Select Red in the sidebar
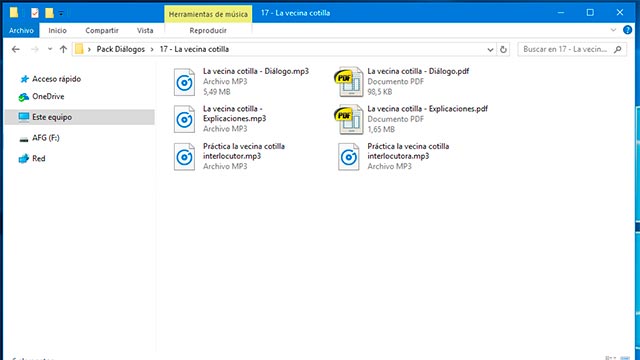 39,159
